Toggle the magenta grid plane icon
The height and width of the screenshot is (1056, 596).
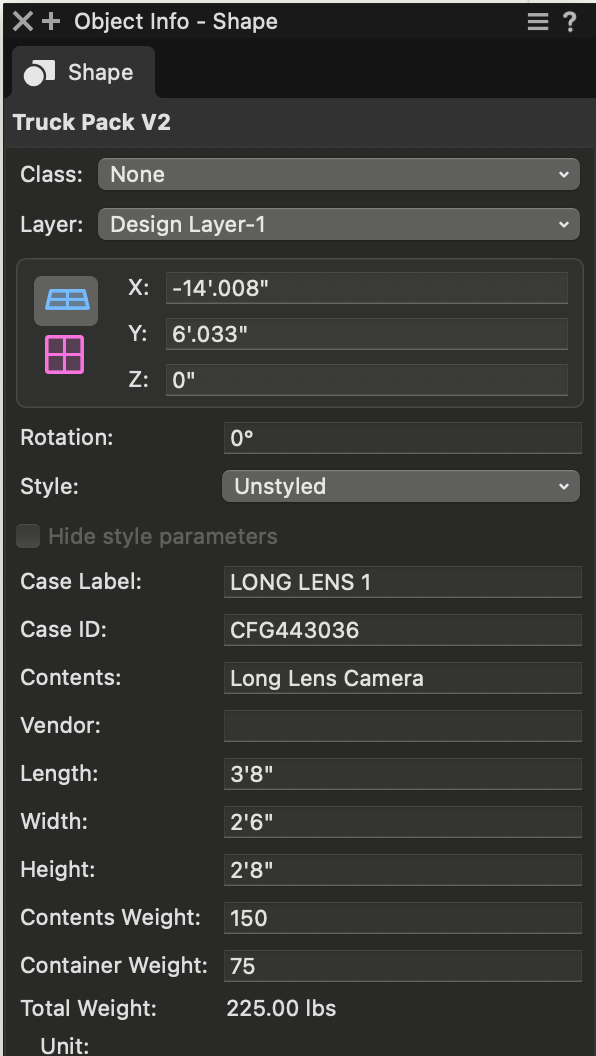[65, 354]
